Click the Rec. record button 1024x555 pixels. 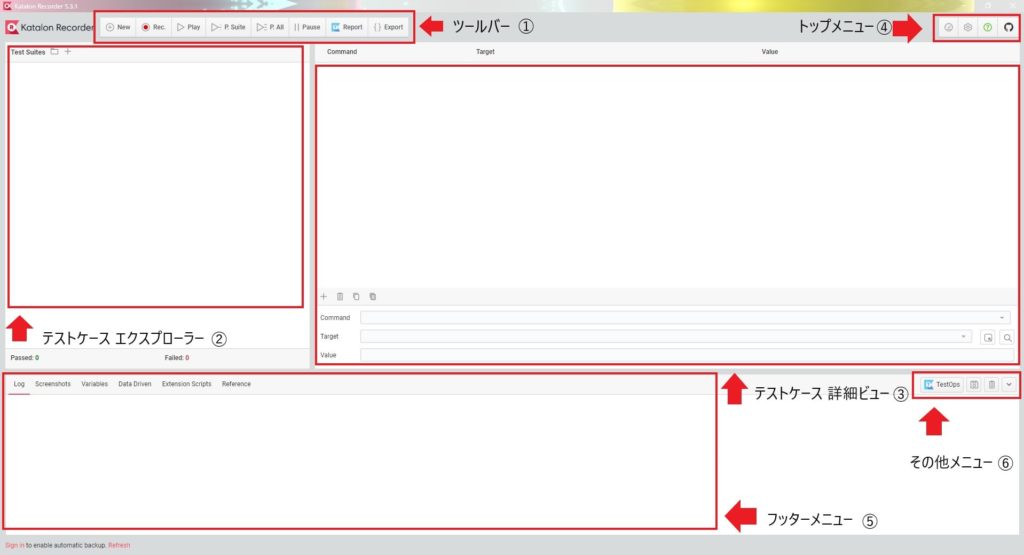pyautogui.click(x=153, y=27)
